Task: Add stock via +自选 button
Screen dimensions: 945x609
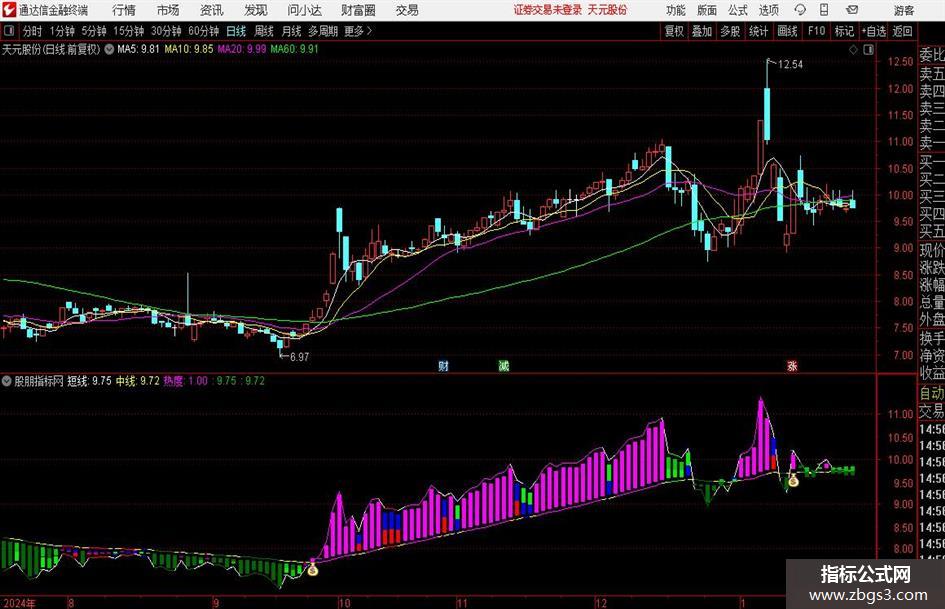Action: [x=874, y=31]
